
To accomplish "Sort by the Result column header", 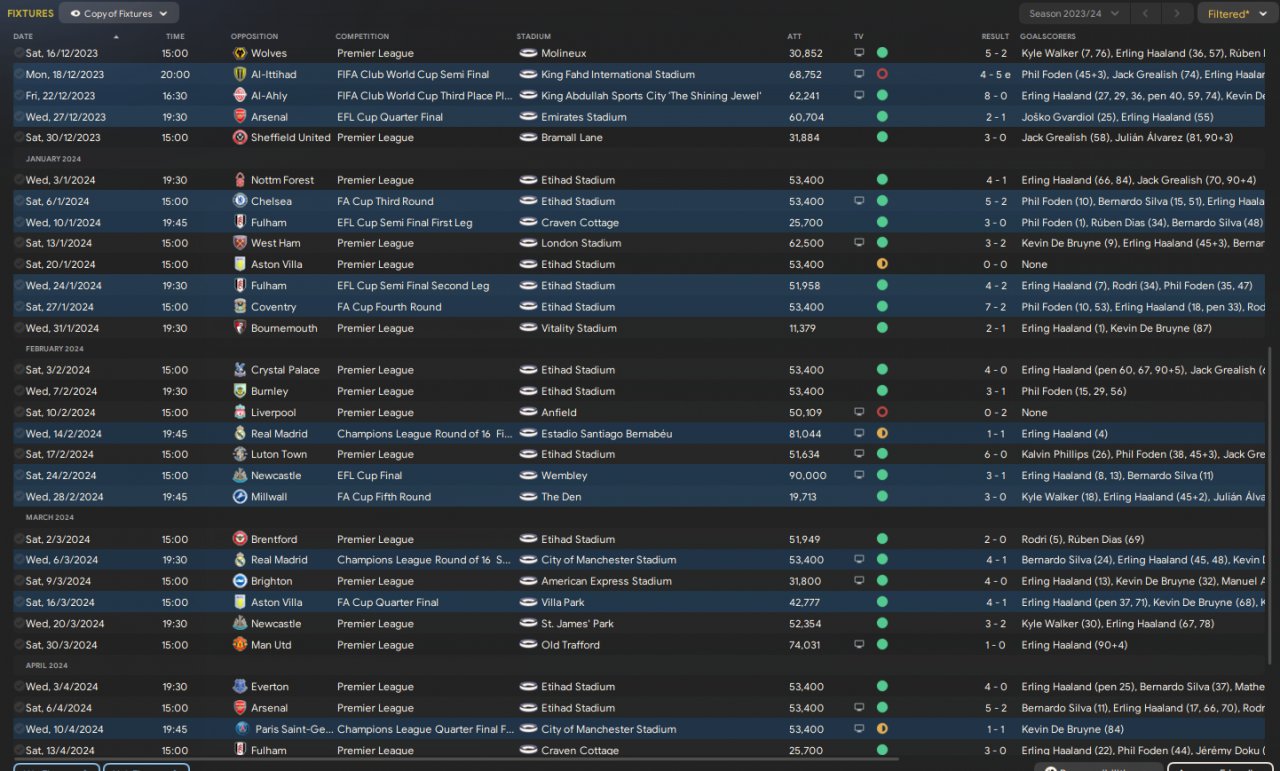I will coord(995,37).
